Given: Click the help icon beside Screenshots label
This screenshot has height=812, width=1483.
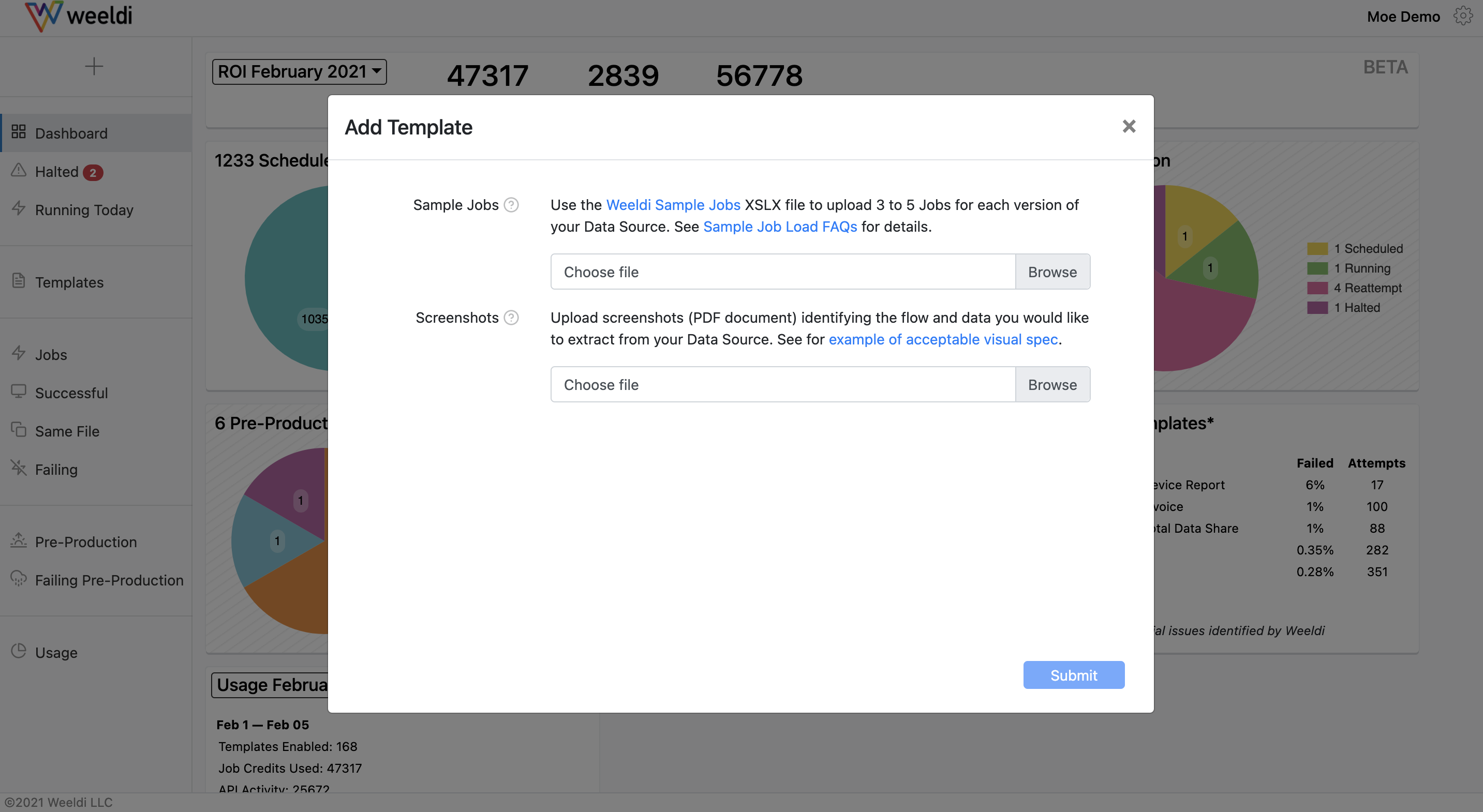Looking at the screenshot, I should pyautogui.click(x=511, y=318).
